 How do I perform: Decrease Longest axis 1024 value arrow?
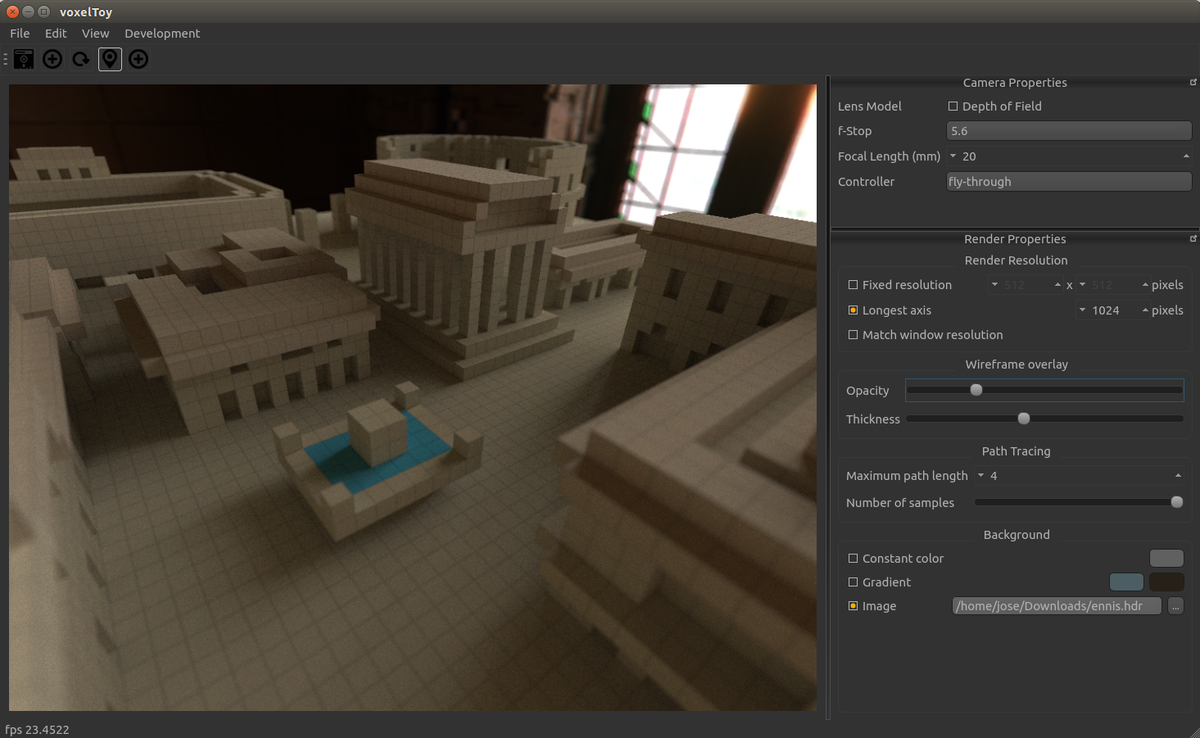(x=1083, y=310)
